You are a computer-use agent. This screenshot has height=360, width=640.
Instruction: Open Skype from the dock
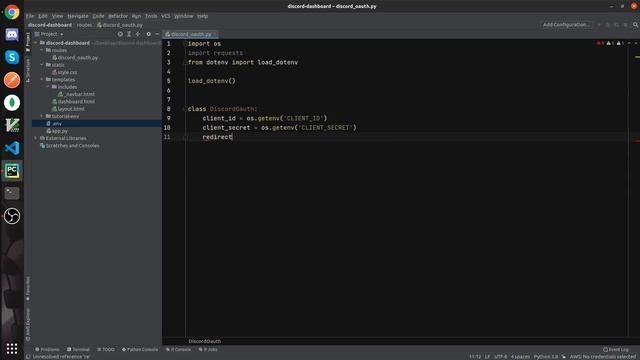[12, 58]
